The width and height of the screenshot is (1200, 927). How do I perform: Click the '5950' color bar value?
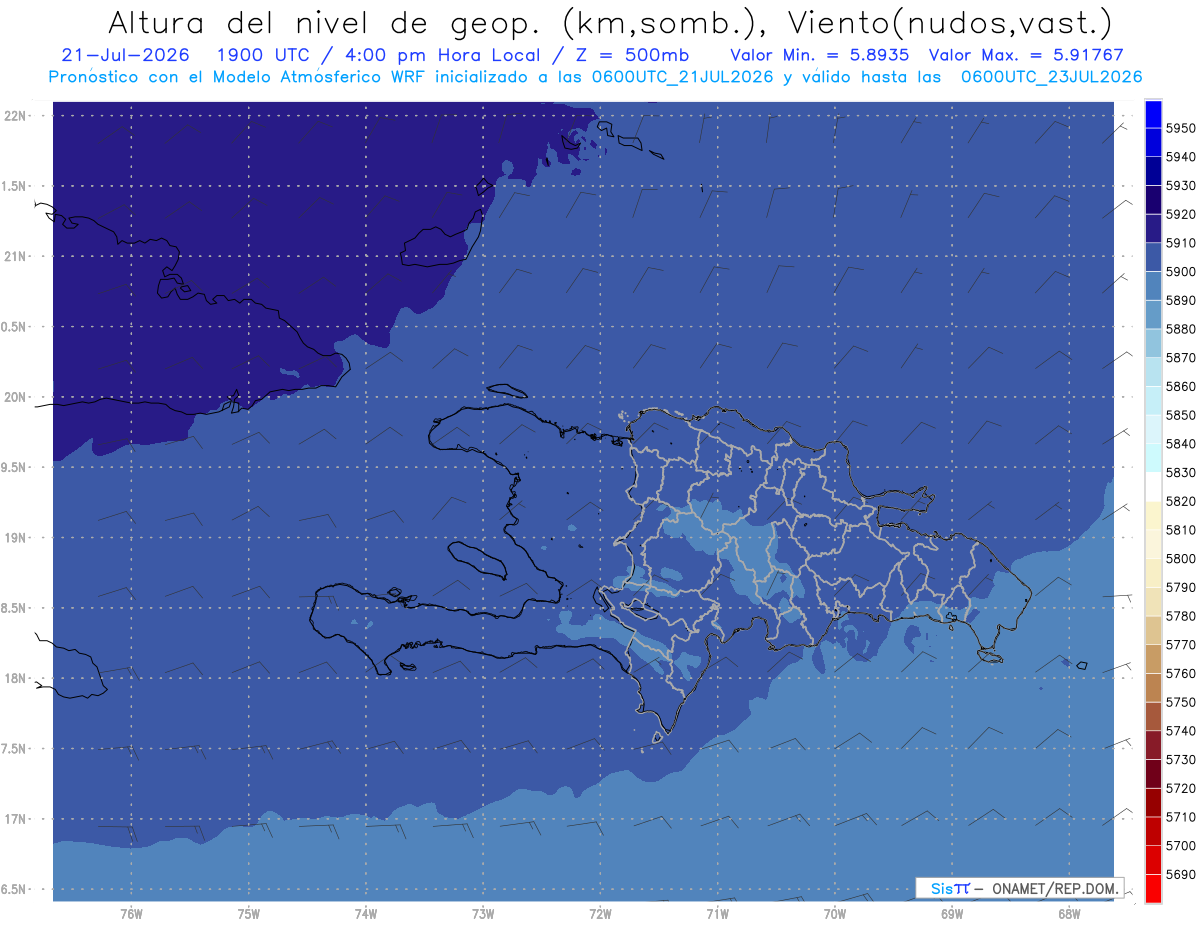(x=1180, y=129)
